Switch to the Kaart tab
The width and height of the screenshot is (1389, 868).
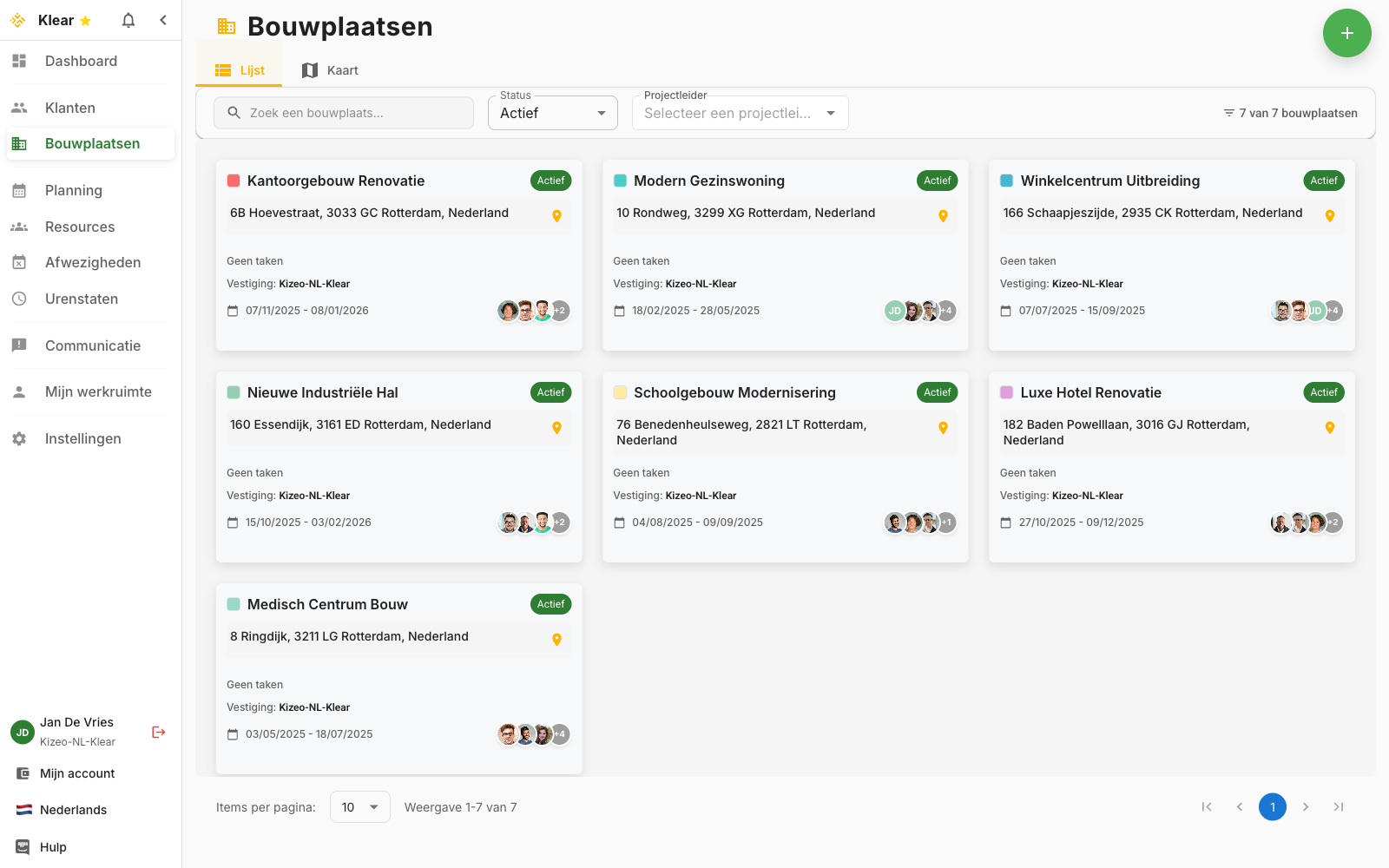click(x=330, y=69)
